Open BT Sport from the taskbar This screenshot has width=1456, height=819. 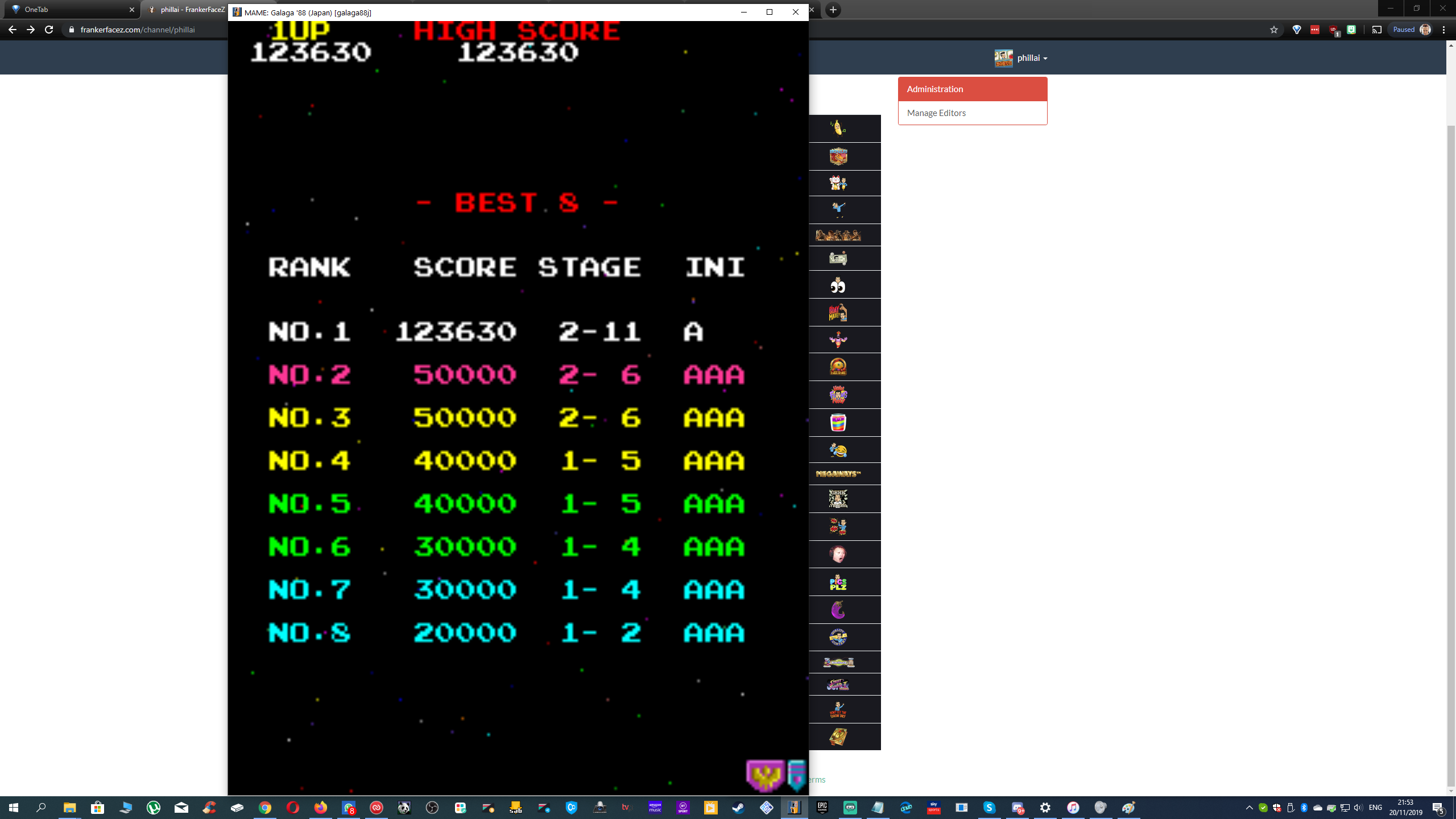click(683, 808)
